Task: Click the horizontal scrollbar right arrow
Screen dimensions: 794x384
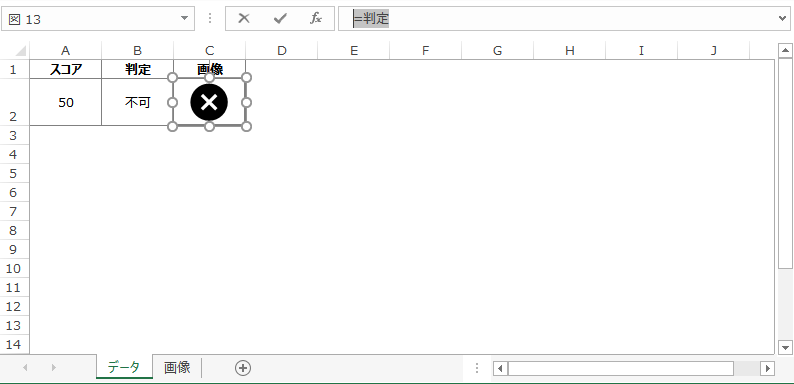Action: pyautogui.click(x=768, y=368)
